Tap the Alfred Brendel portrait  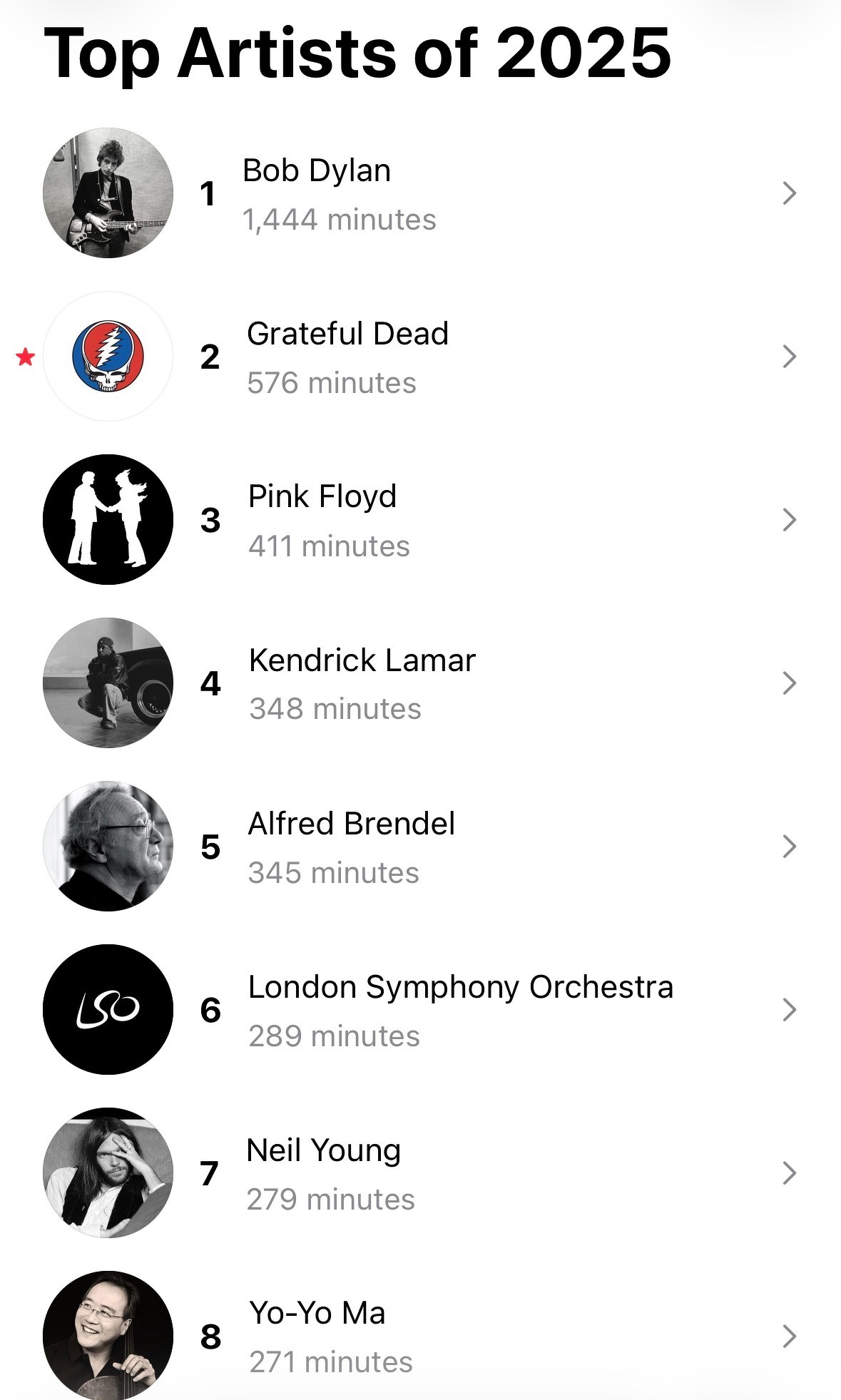pos(108,846)
